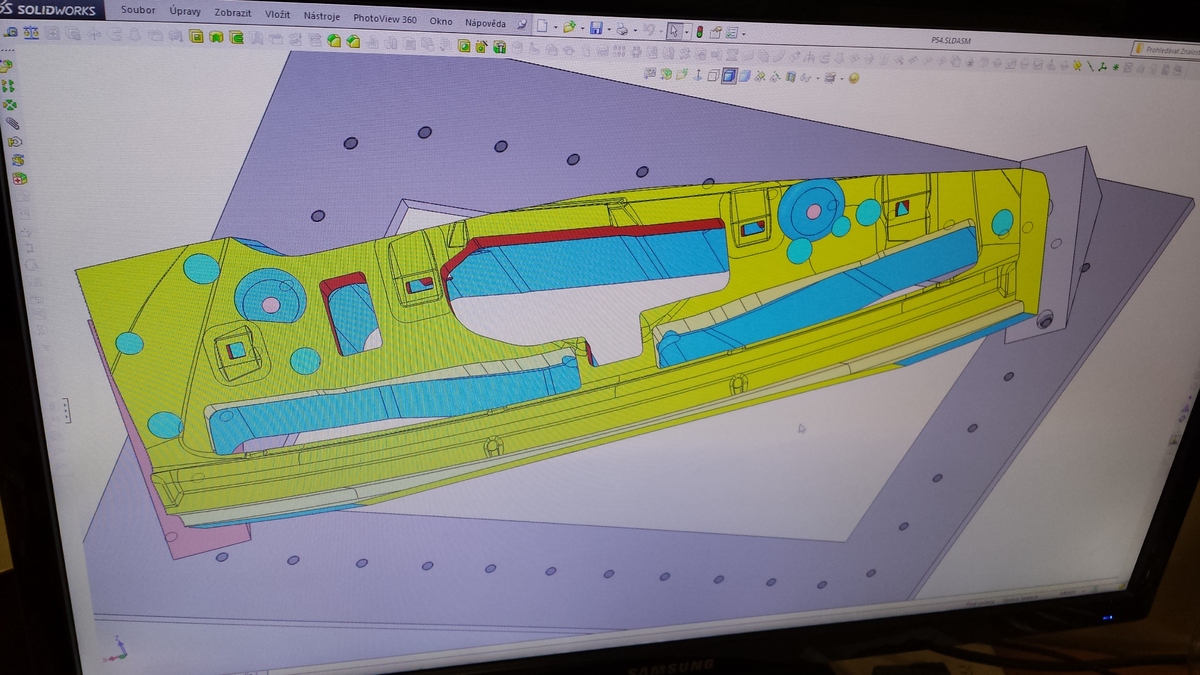Click the SolidWorks logo button

[x=50, y=8]
